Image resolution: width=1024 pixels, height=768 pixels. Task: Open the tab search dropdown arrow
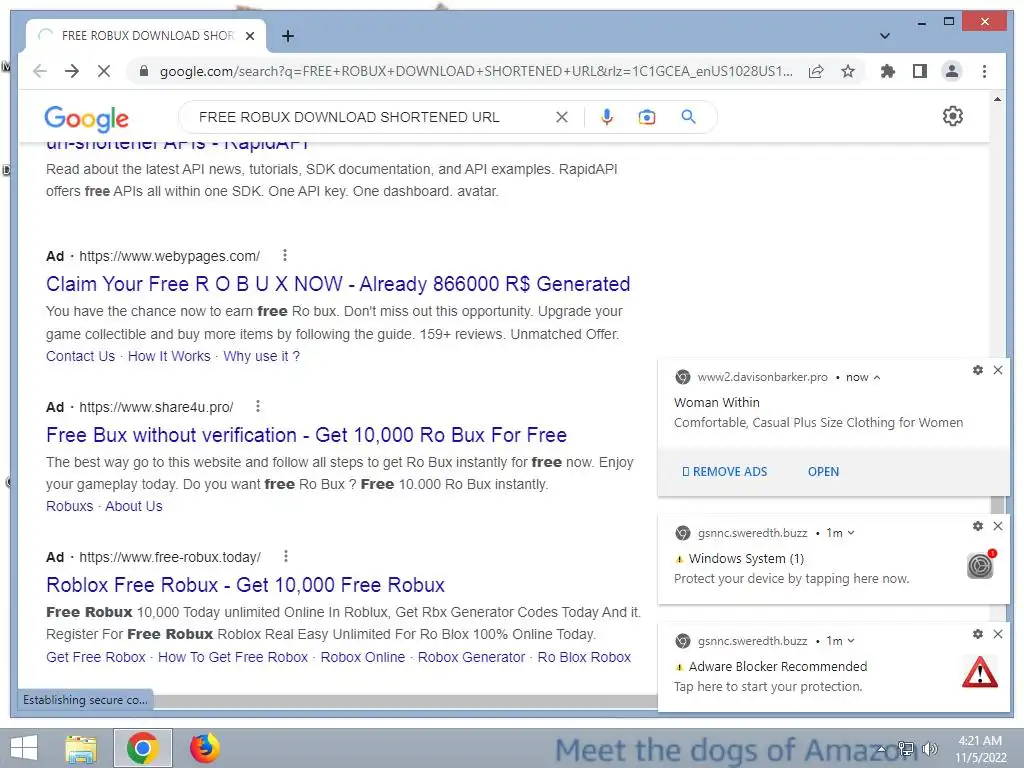pyautogui.click(x=884, y=36)
